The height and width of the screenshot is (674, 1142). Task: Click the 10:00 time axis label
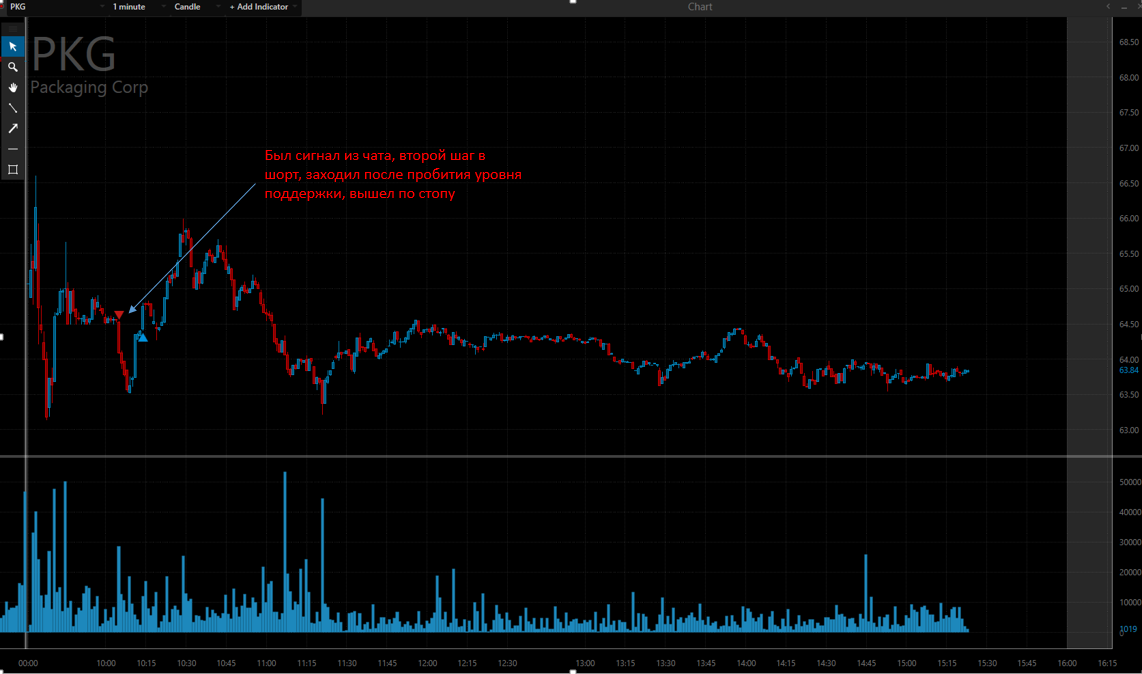[106, 663]
